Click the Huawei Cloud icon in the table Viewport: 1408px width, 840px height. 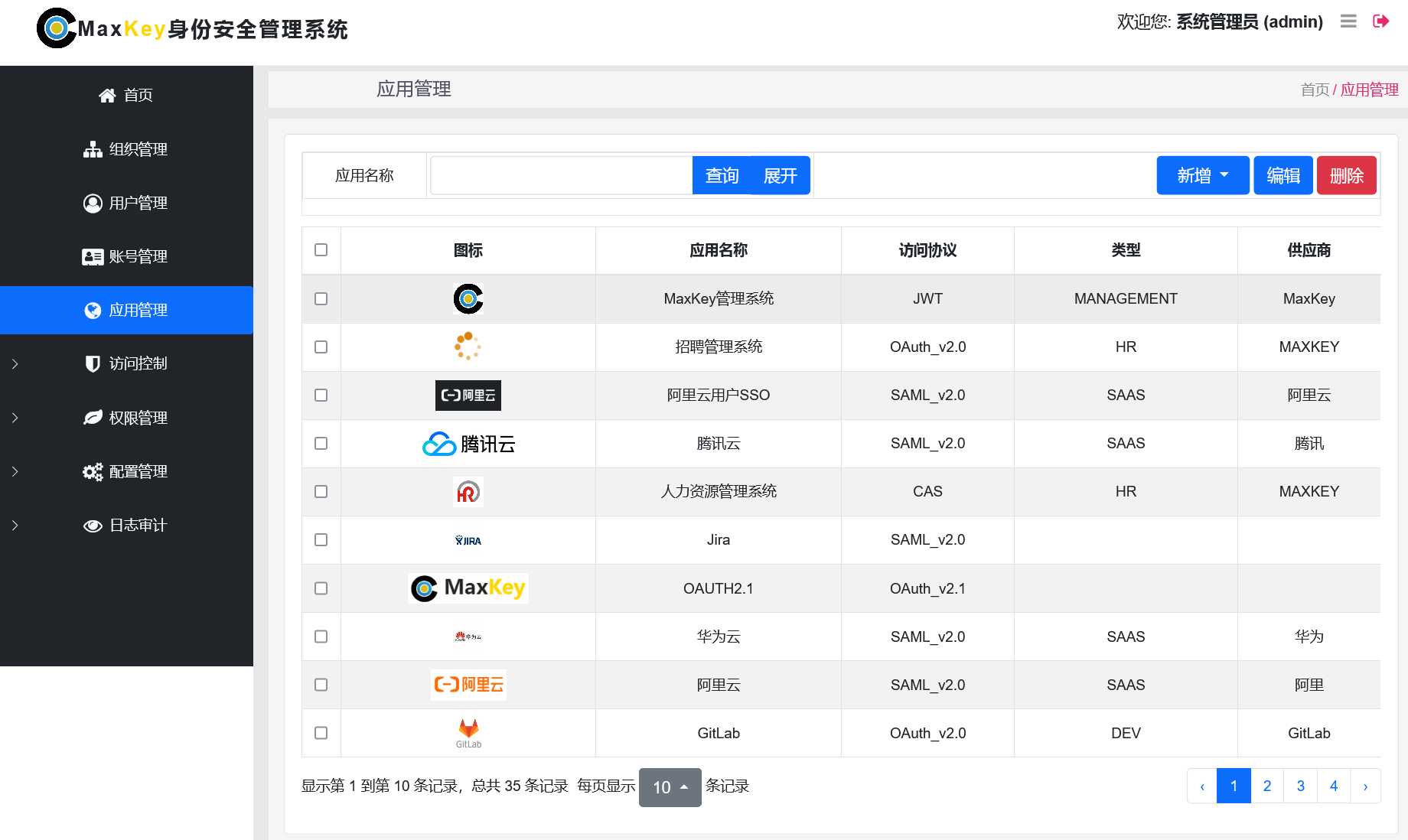click(468, 637)
